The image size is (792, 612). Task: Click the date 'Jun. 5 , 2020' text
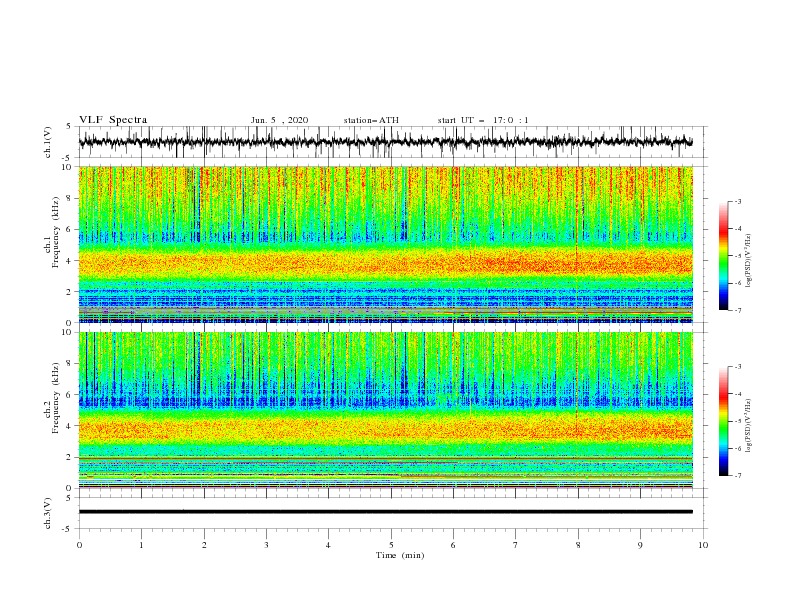pyautogui.click(x=279, y=120)
